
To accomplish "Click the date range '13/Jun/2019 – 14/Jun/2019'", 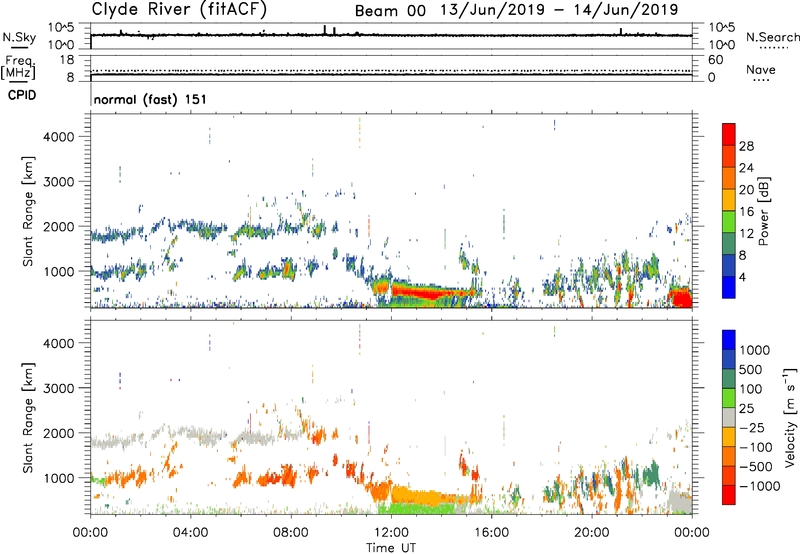I will point(559,10).
